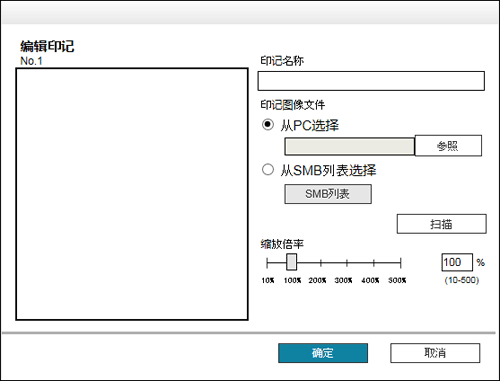This screenshot has width=500, height=381.
Task: Click the 印记名称 text input field
Action: 371,81
